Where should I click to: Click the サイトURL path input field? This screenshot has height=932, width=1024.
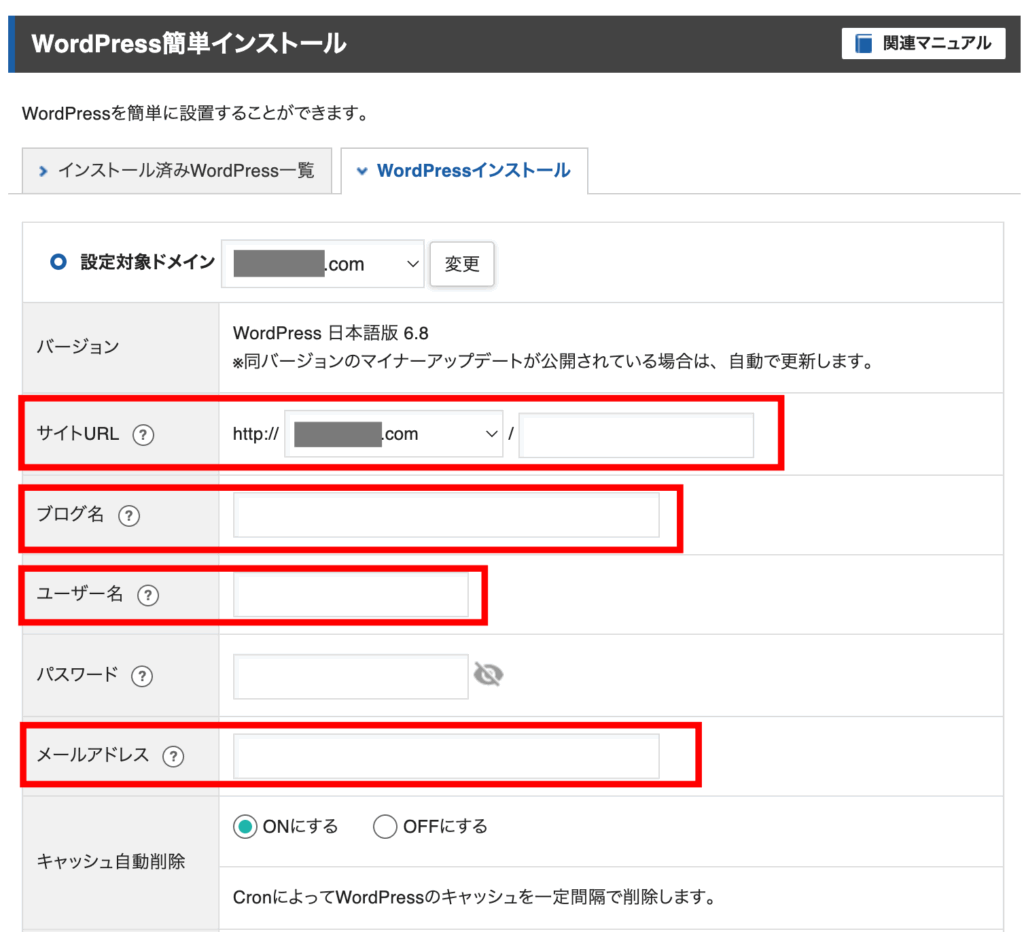[636, 435]
